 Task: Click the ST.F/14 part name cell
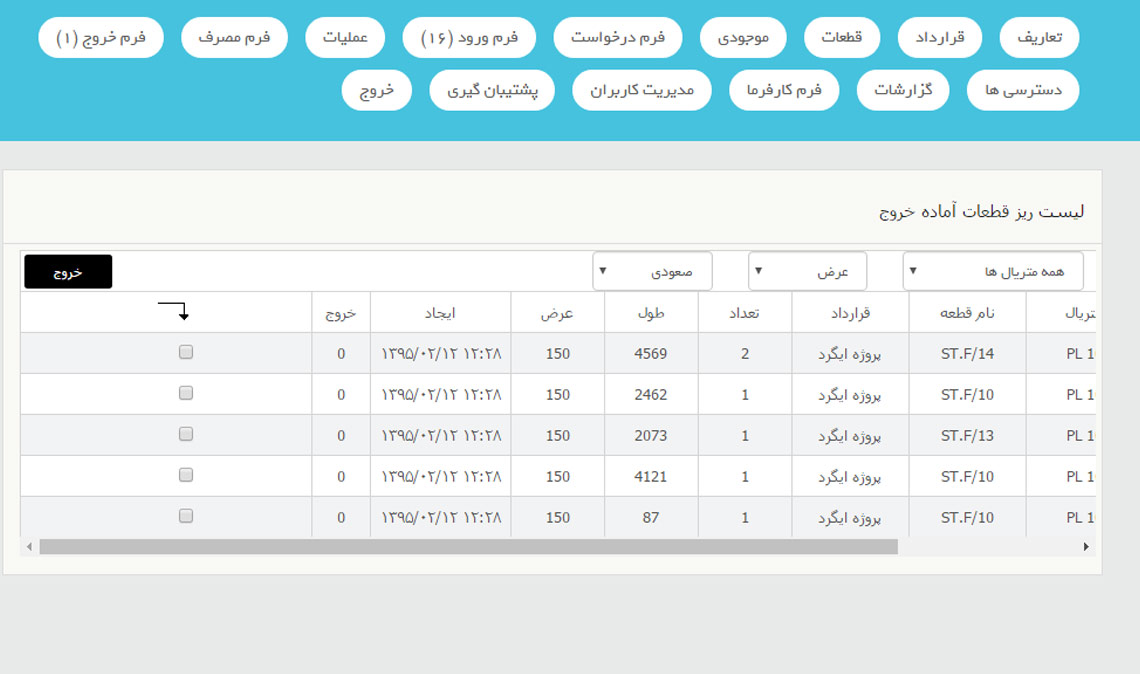pyautogui.click(x=967, y=354)
